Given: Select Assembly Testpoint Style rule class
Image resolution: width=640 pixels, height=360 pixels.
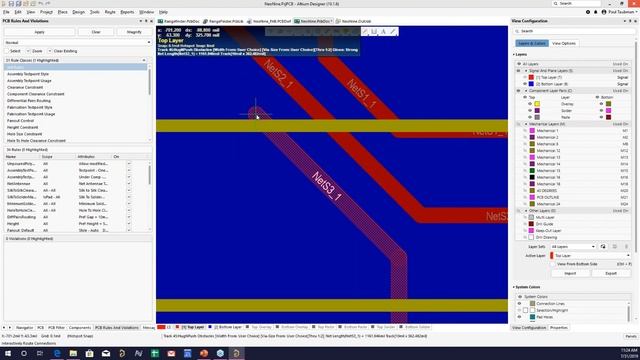Looking at the screenshot, I should click(28, 74).
